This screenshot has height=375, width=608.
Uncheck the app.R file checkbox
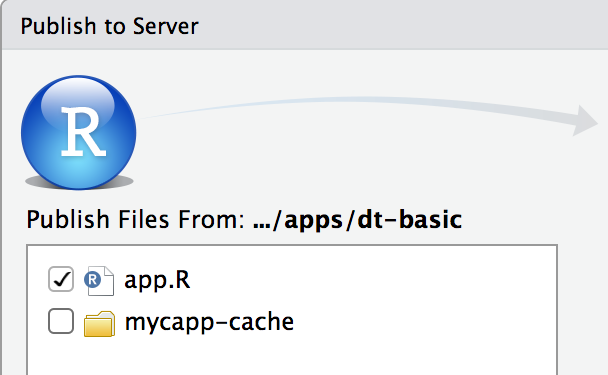click(x=61, y=279)
